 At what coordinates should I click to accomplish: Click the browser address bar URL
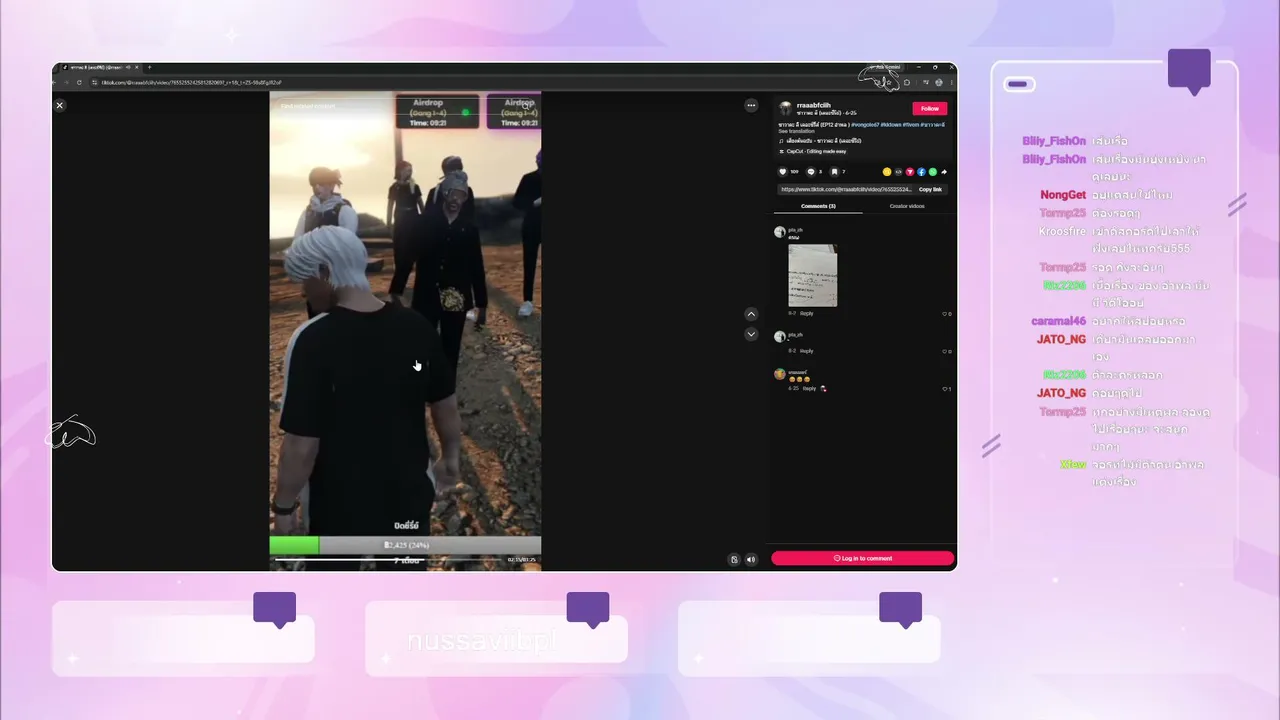pos(192,82)
